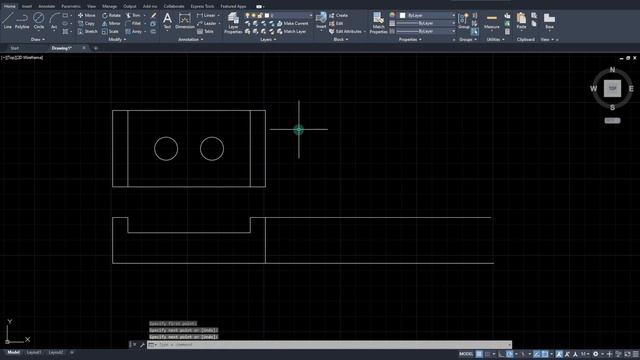Viewport: 640px width, 360px height.
Task: Select the Dimension tool
Action: click(x=184, y=20)
